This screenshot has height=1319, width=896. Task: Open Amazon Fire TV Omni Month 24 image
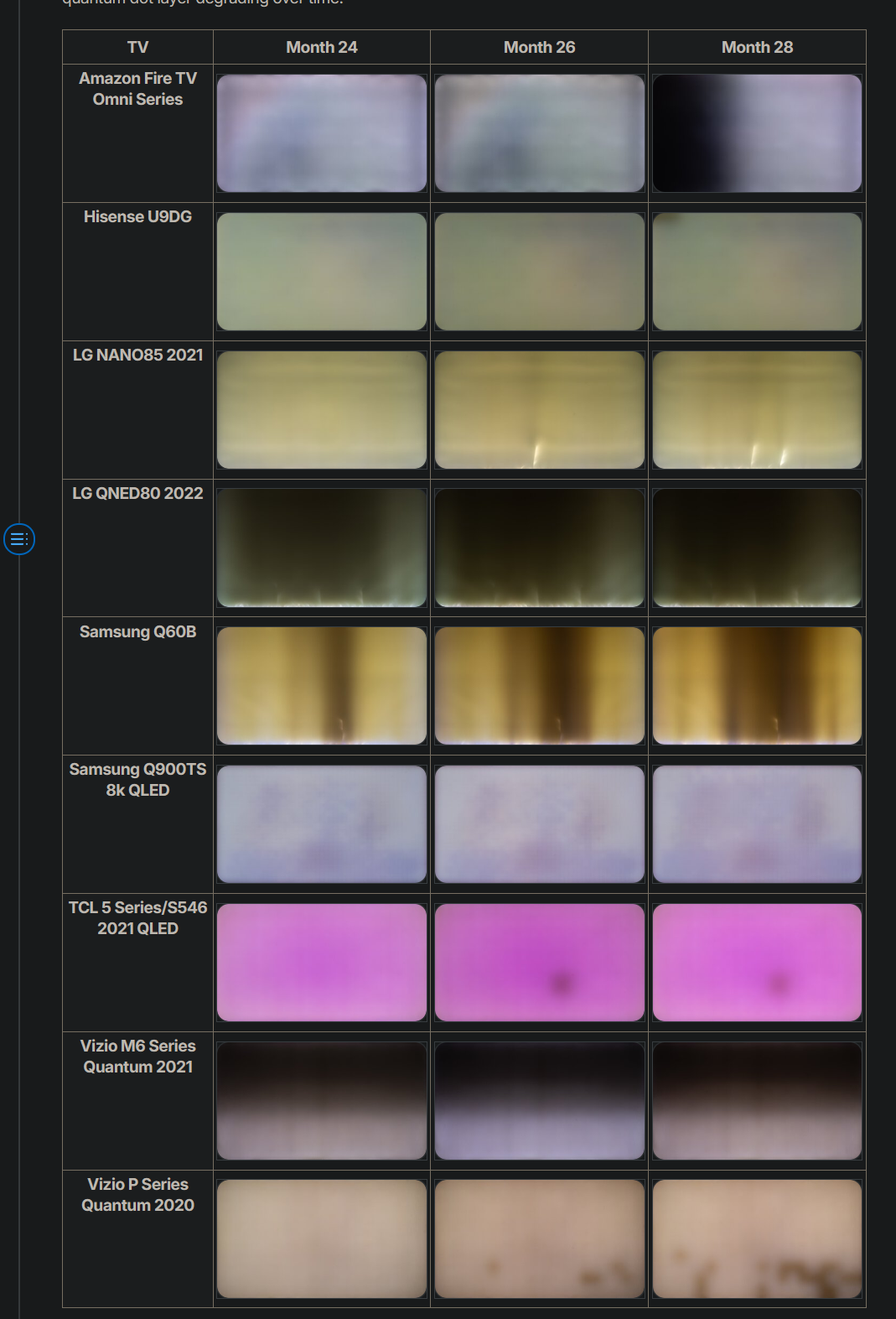pyautogui.click(x=322, y=133)
